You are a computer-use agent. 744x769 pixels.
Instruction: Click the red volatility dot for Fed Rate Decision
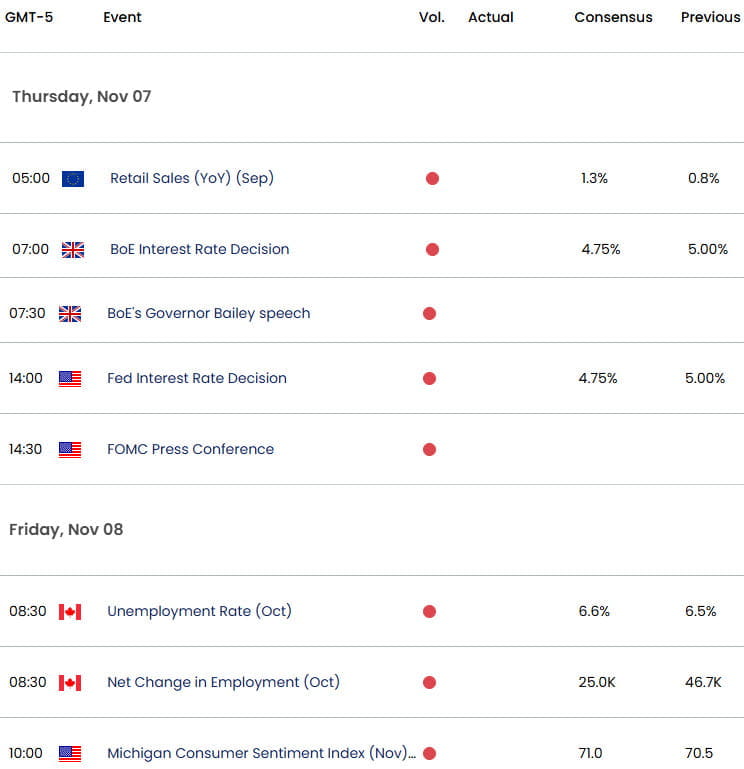point(429,379)
